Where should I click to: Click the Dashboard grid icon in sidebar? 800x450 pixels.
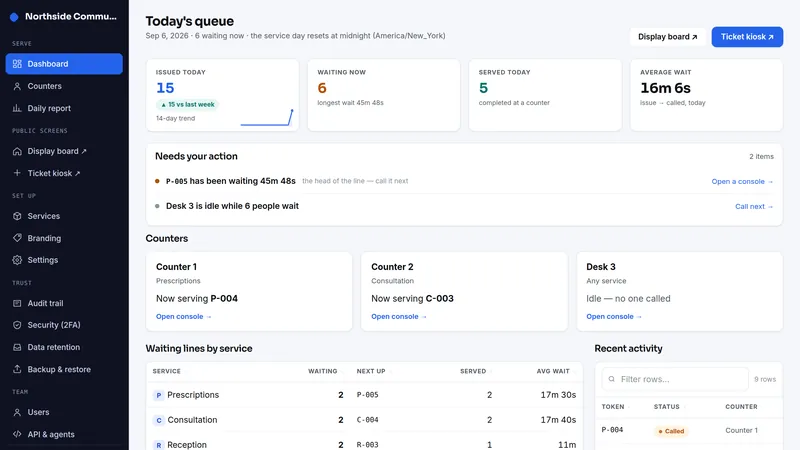pos(17,64)
